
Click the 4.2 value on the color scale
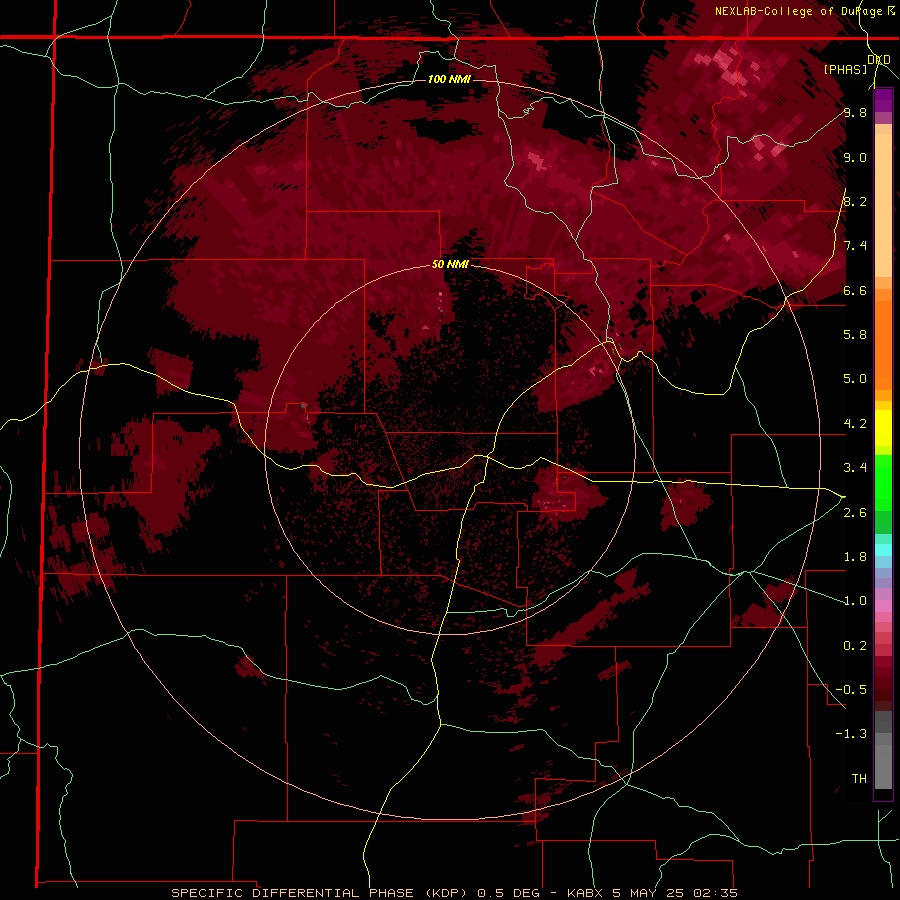pyautogui.click(x=855, y=424)
